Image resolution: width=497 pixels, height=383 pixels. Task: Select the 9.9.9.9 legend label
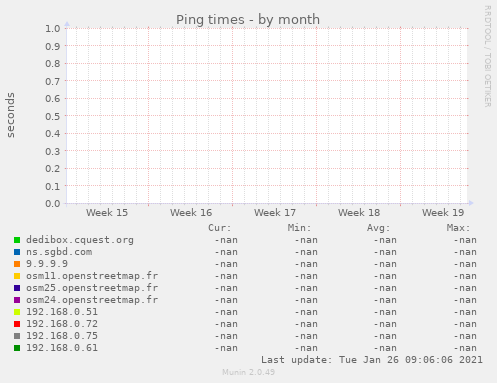click(x=47, y=264)
